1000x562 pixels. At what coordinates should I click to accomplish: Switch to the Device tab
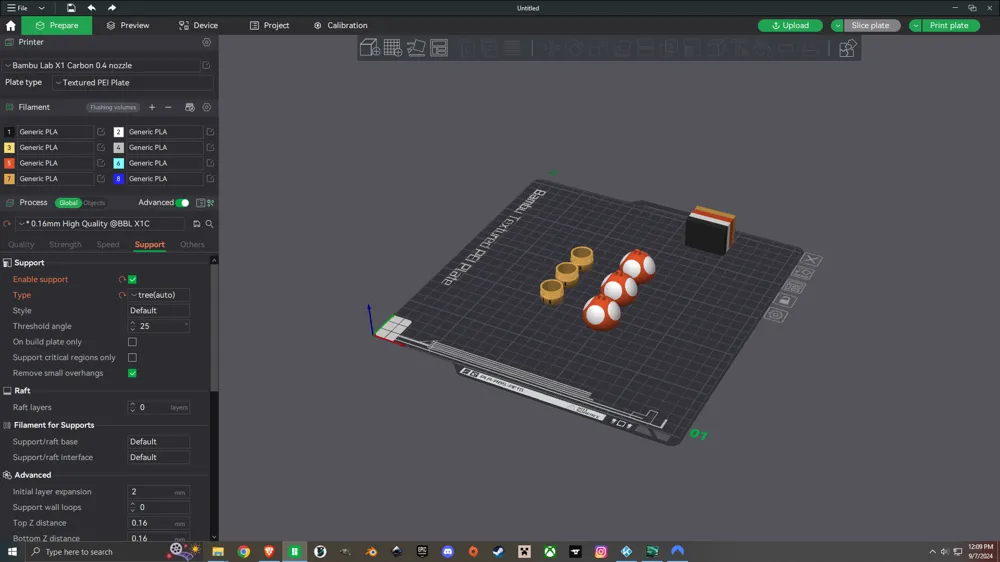pos(198,26)
